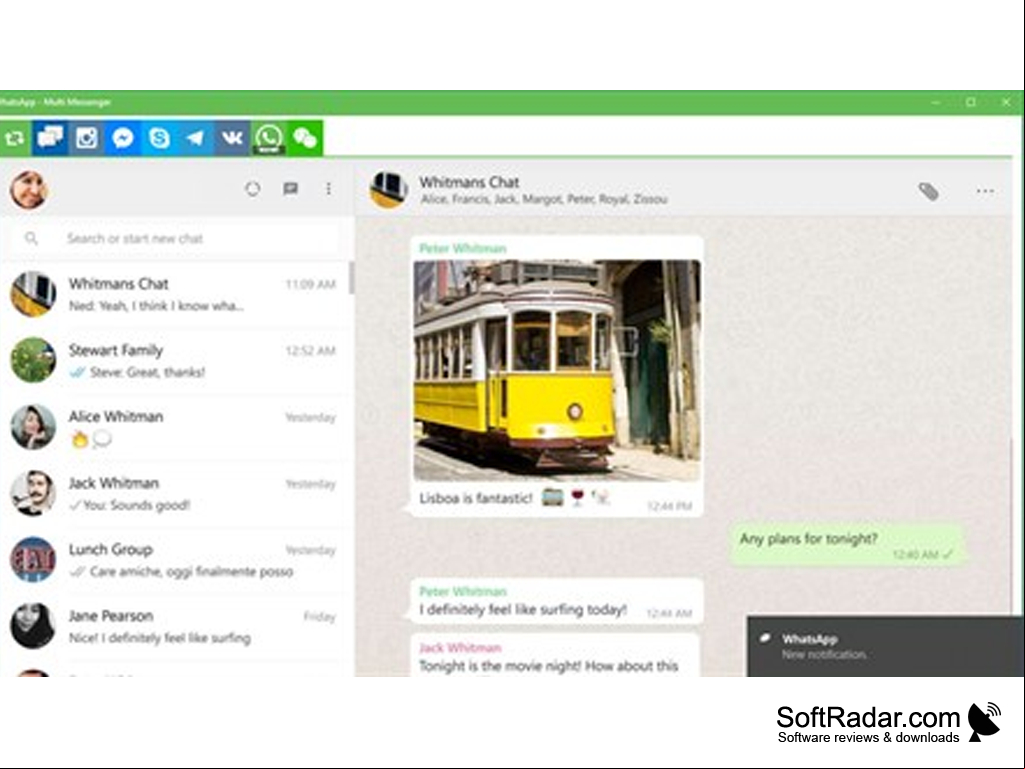The height and width of the screenshot is (769, 1025).
Task: Open the Stewart Family conversation
Action: 175,360
